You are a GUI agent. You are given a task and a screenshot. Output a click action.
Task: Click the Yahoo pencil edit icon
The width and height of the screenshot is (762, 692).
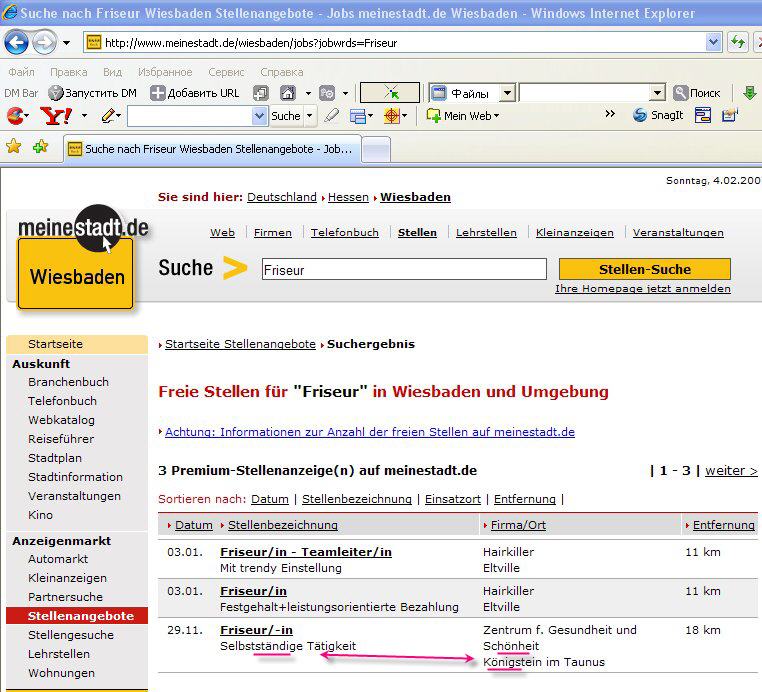(108, 116)
